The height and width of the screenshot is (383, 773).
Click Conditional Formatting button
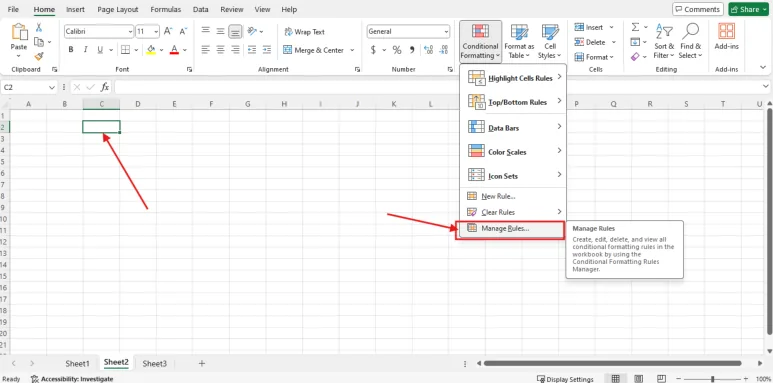(x=480, y=41)
